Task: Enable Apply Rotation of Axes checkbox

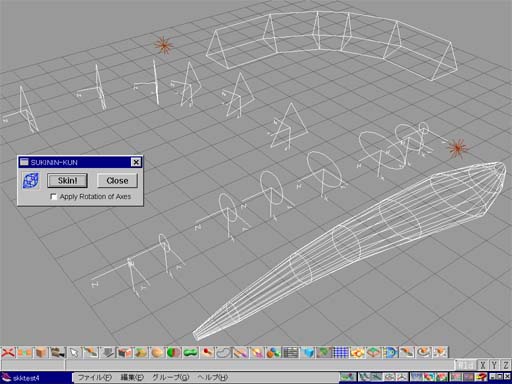Action: (53, 197)
